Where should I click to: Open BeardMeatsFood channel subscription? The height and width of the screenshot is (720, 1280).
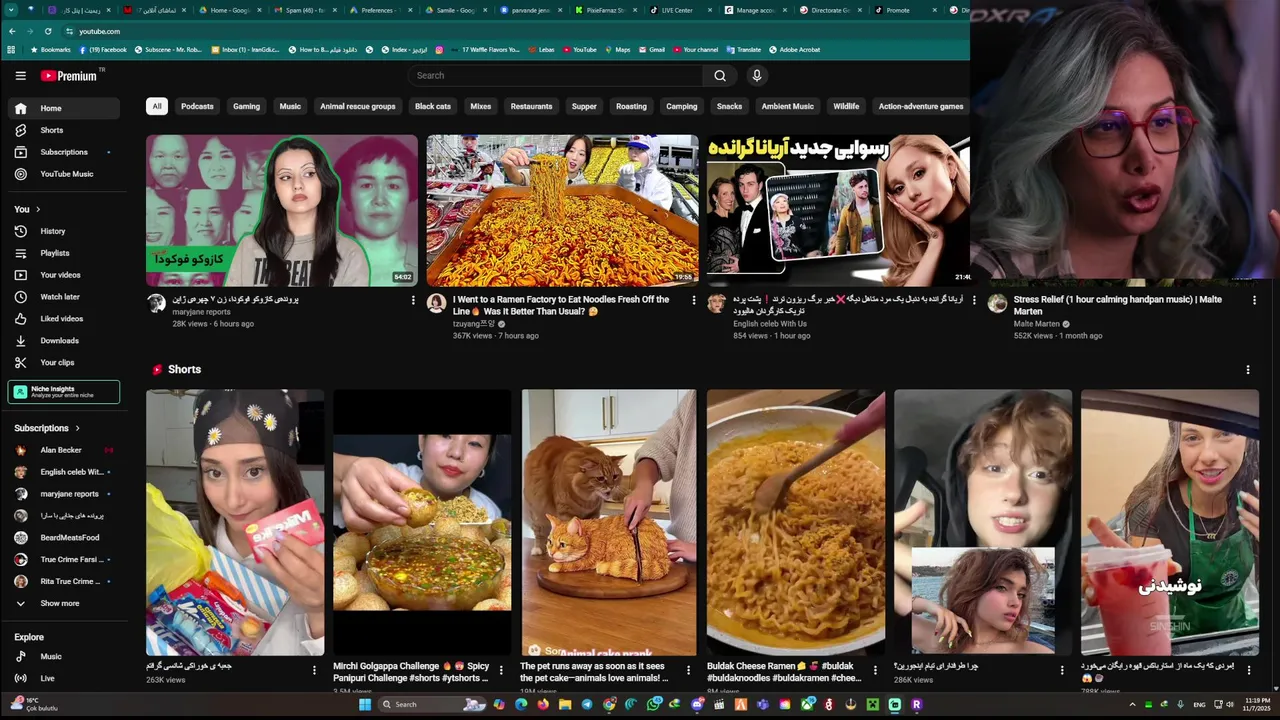(64, 538)
